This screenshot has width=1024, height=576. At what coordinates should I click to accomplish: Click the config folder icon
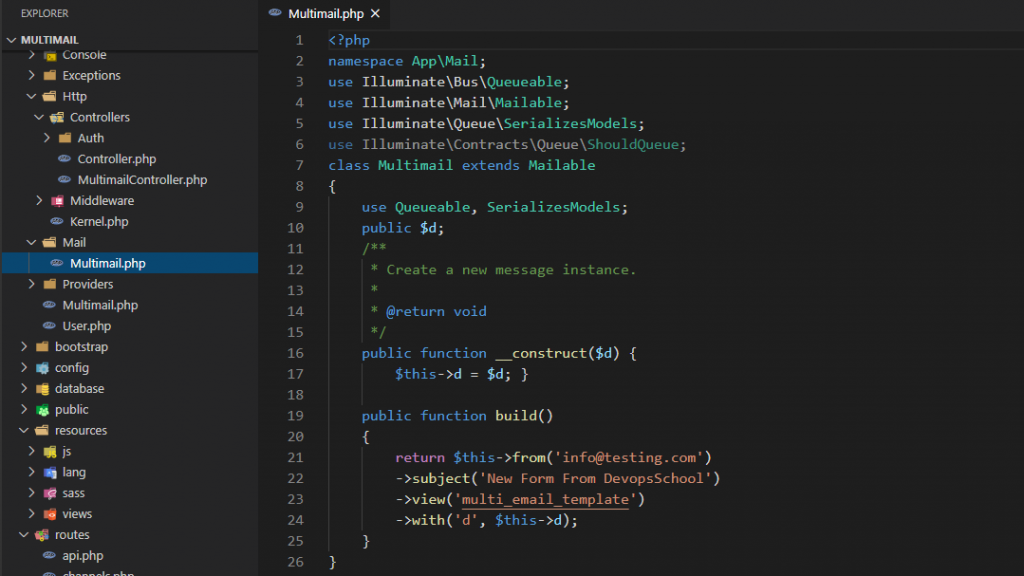coord(42,368)
